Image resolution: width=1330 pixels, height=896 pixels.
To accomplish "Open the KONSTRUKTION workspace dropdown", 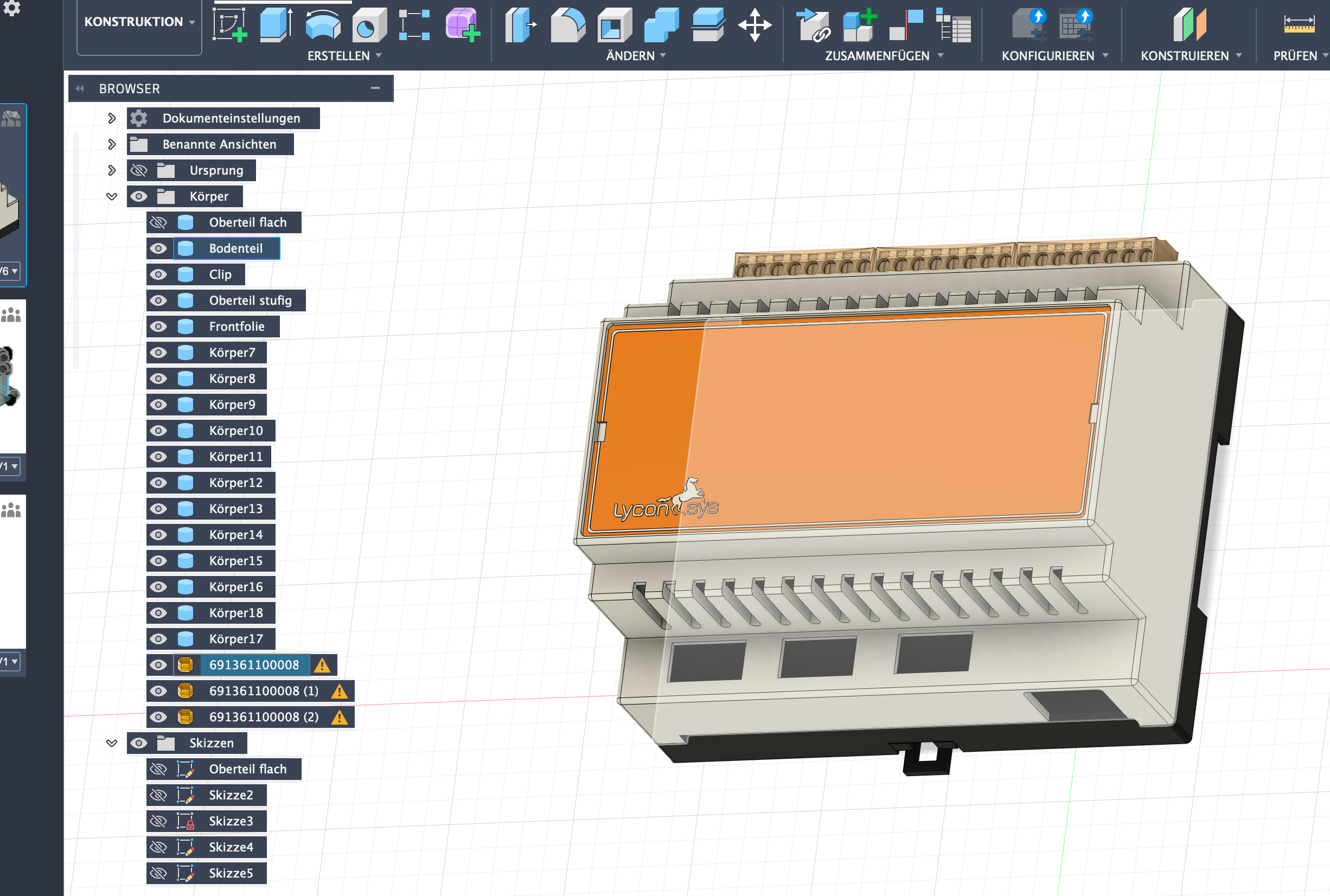I will [139, 22].
